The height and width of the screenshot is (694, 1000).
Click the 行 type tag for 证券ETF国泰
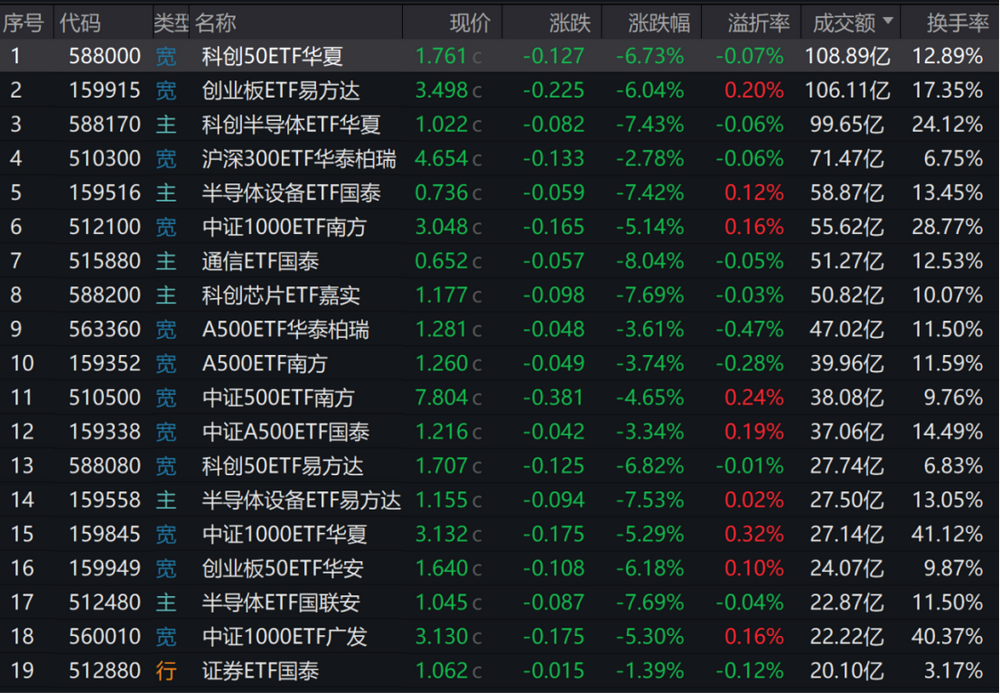(166, 671)
